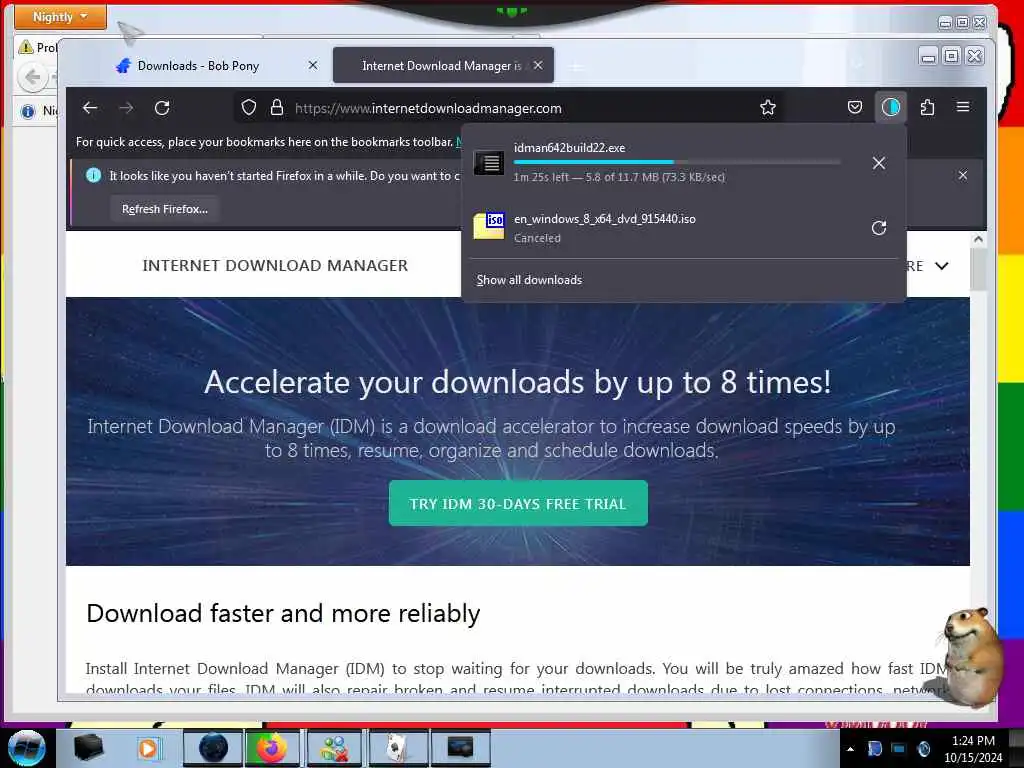Open the Extensions puzzle-piece icon

[x=927, y=107]
